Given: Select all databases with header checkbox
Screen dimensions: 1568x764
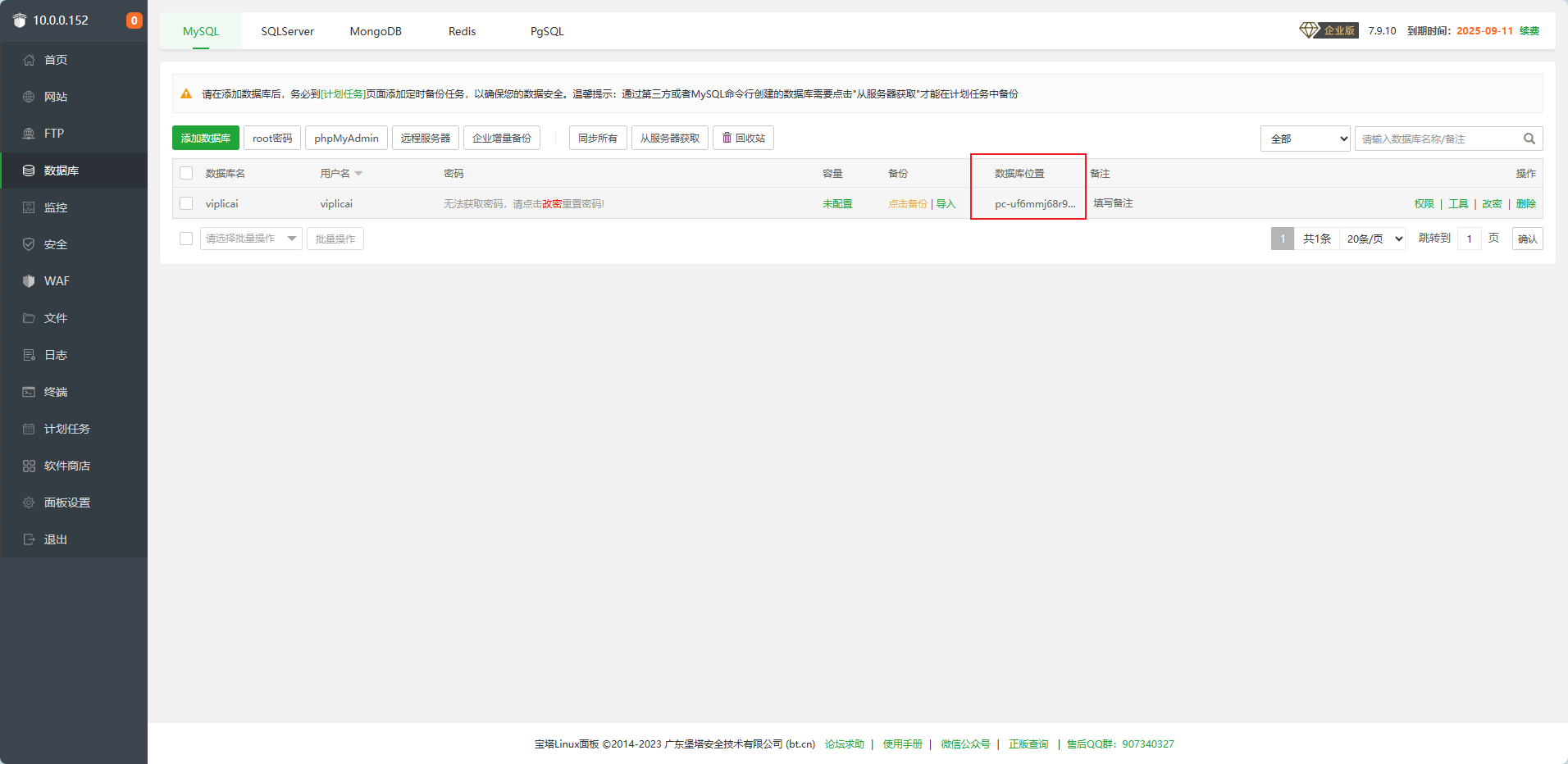Looking at the screenshot, I should 186,173.
